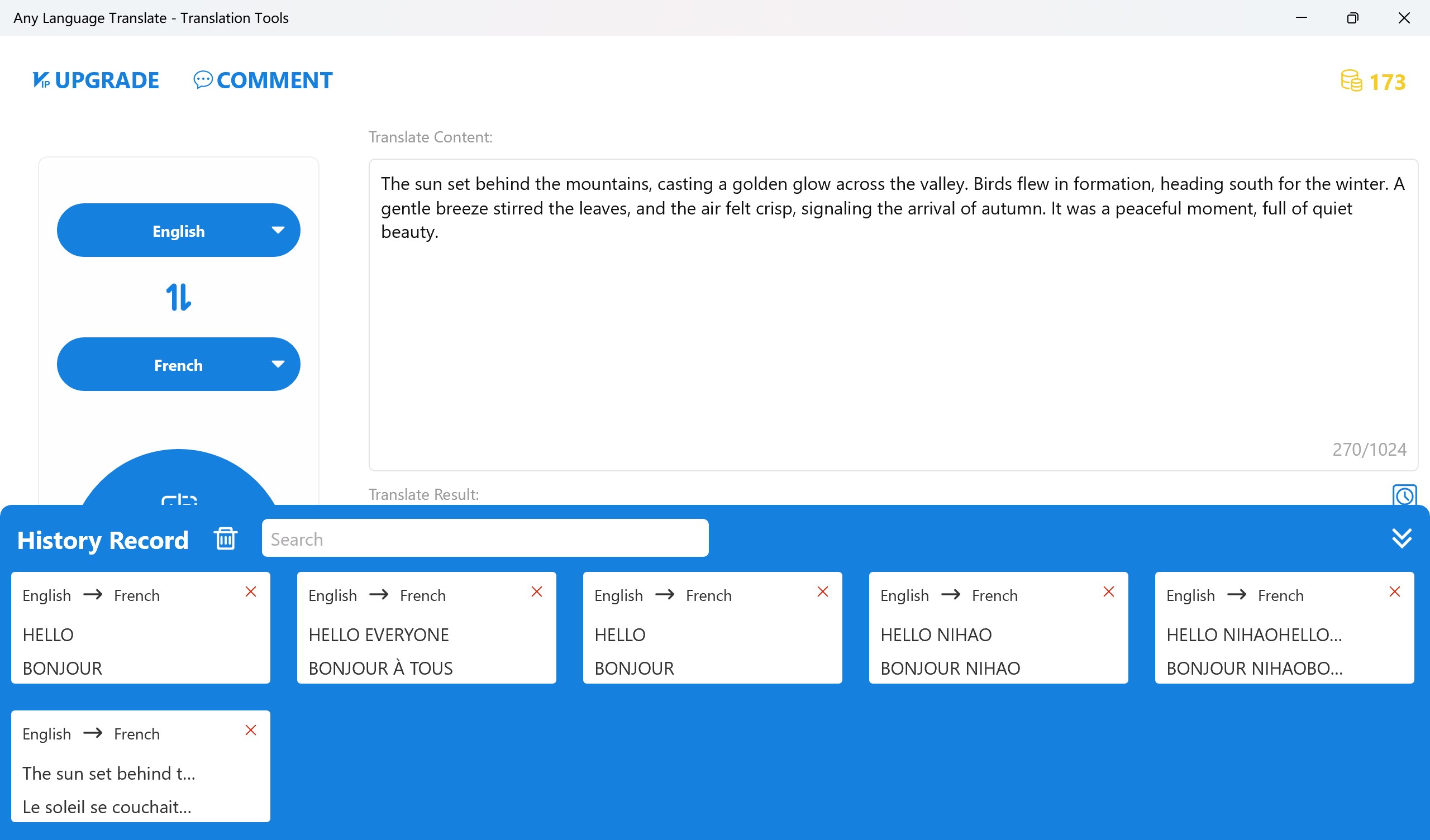Screen dimensions: 1430x840
Task: Click the gold coins balance icon
Action: (x=1351, y=81)
